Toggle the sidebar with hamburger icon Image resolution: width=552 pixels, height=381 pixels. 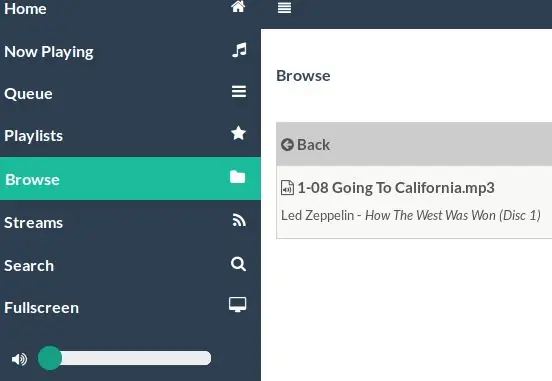(284, 7)
